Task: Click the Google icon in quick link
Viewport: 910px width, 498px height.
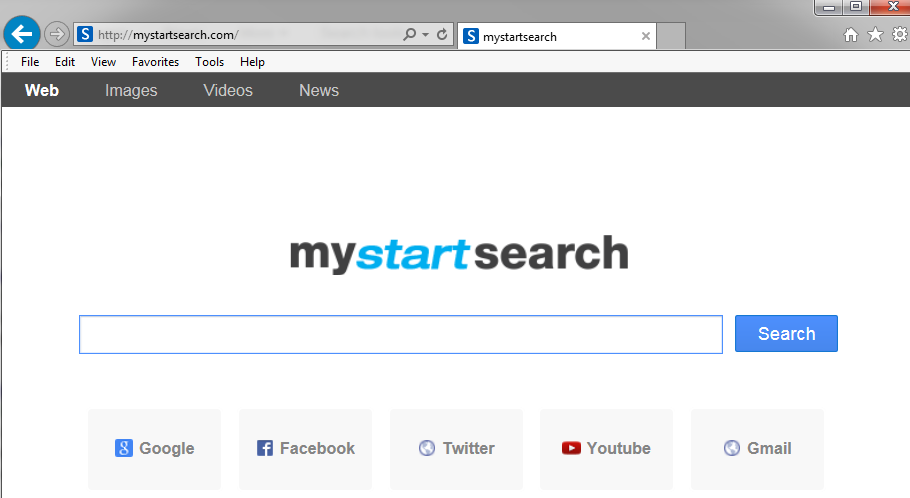Action: coord(124,448)
